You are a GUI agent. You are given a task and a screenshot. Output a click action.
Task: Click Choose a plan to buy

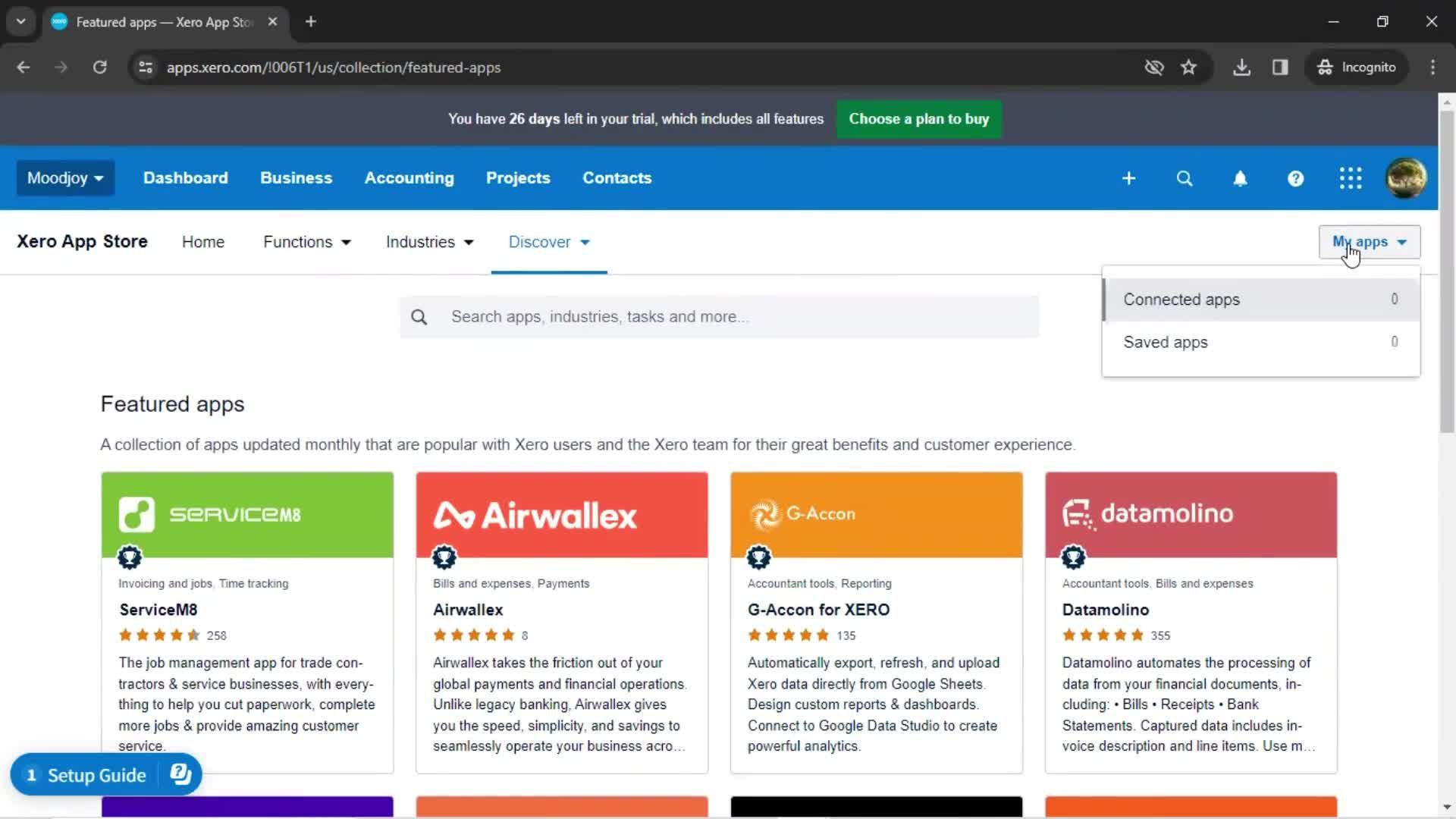click(919, 119)
